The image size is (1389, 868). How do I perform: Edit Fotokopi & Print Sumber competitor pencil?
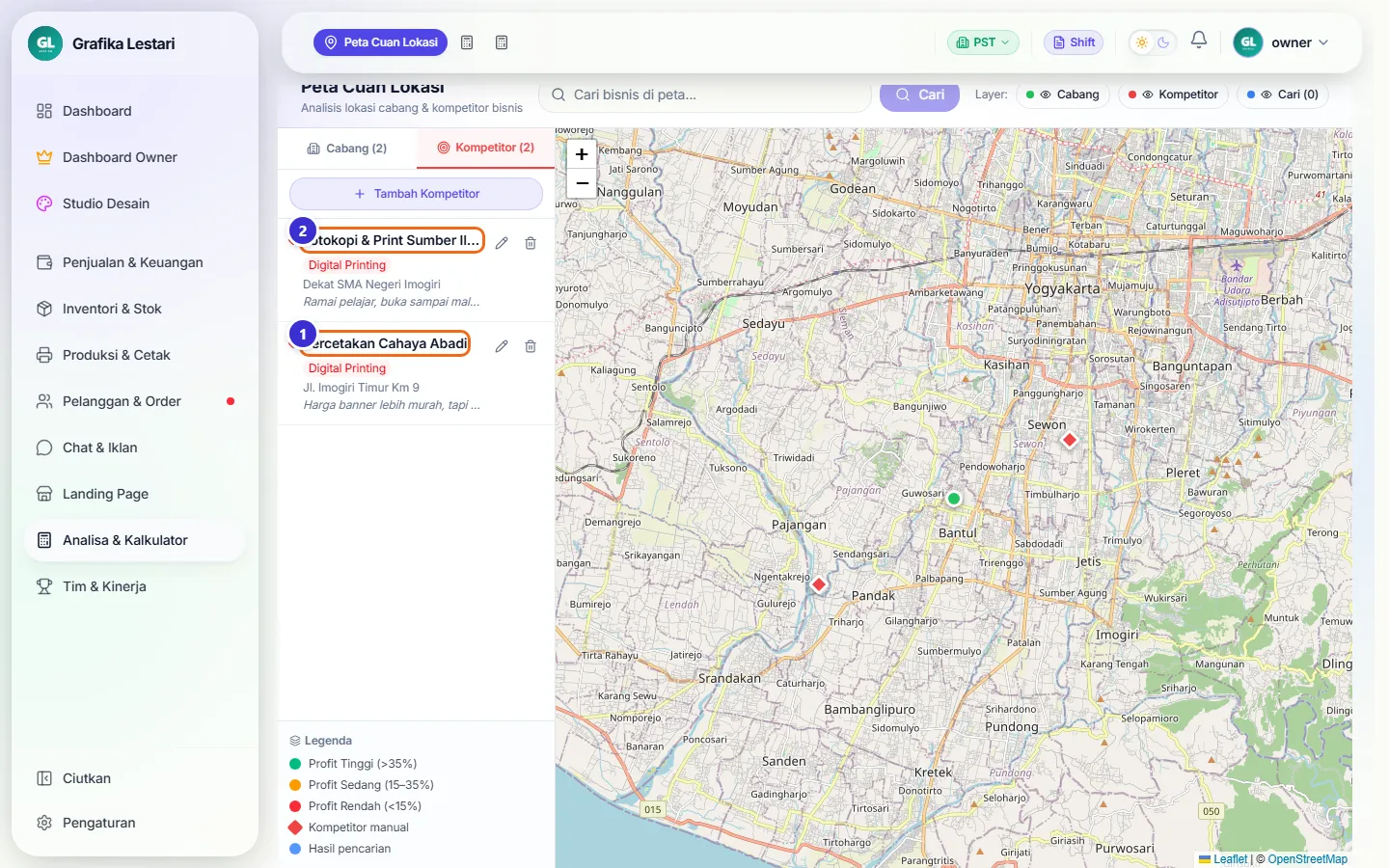[502, 243]
